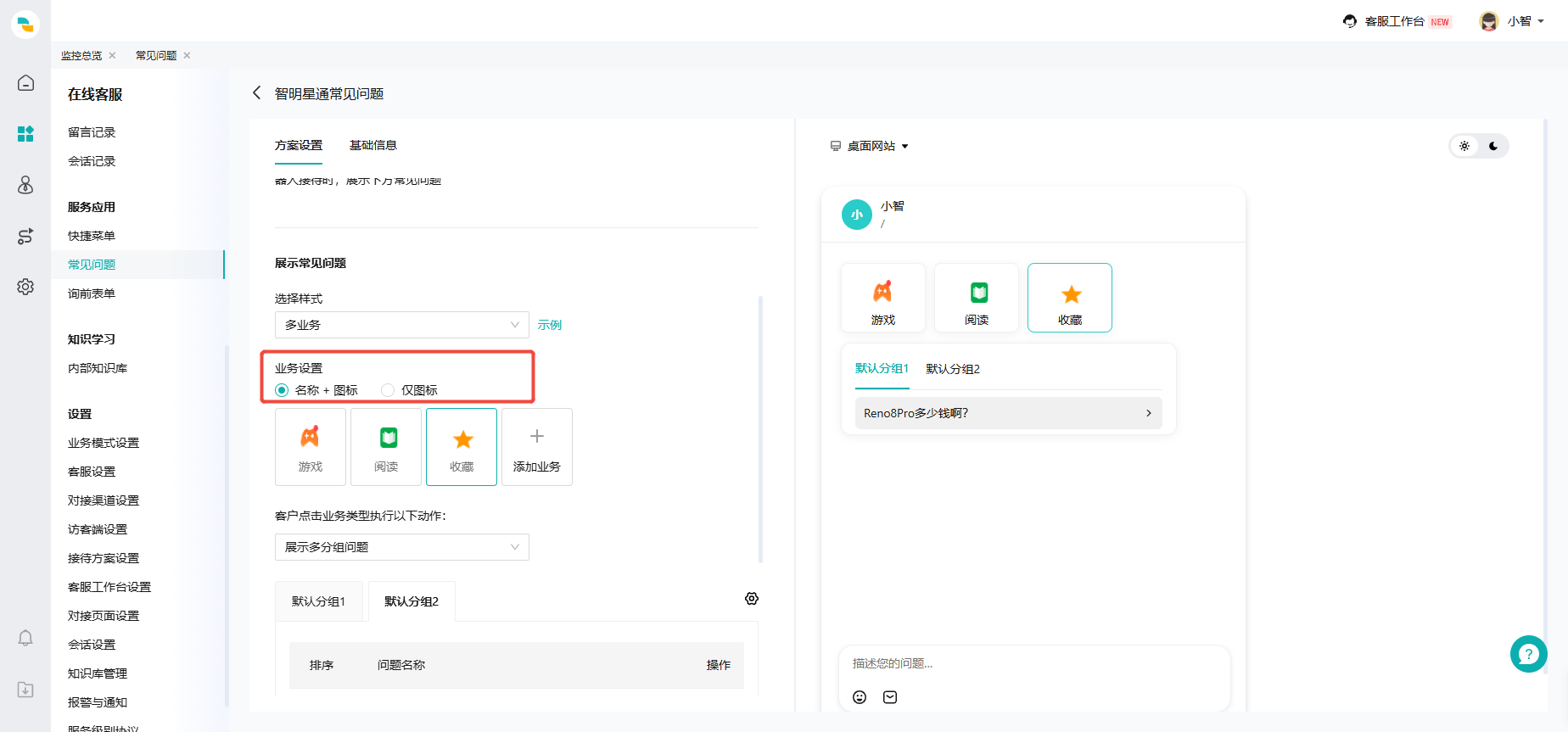Click the back arrow beside 智明星通常见问题
The width and height of the screenshot is (1568, 732).
click(256, 93)
